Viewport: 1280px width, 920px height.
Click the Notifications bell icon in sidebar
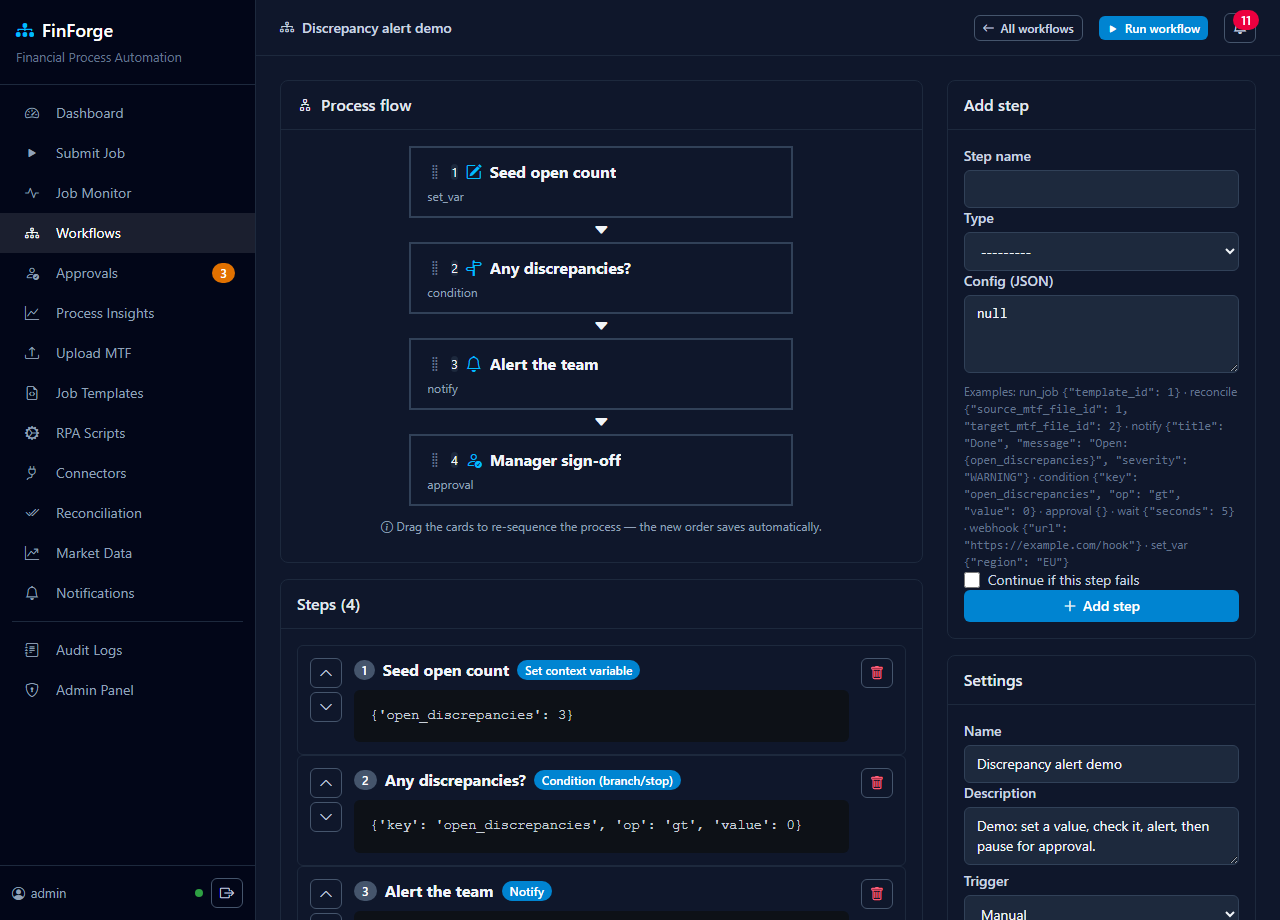coord(32,593)
